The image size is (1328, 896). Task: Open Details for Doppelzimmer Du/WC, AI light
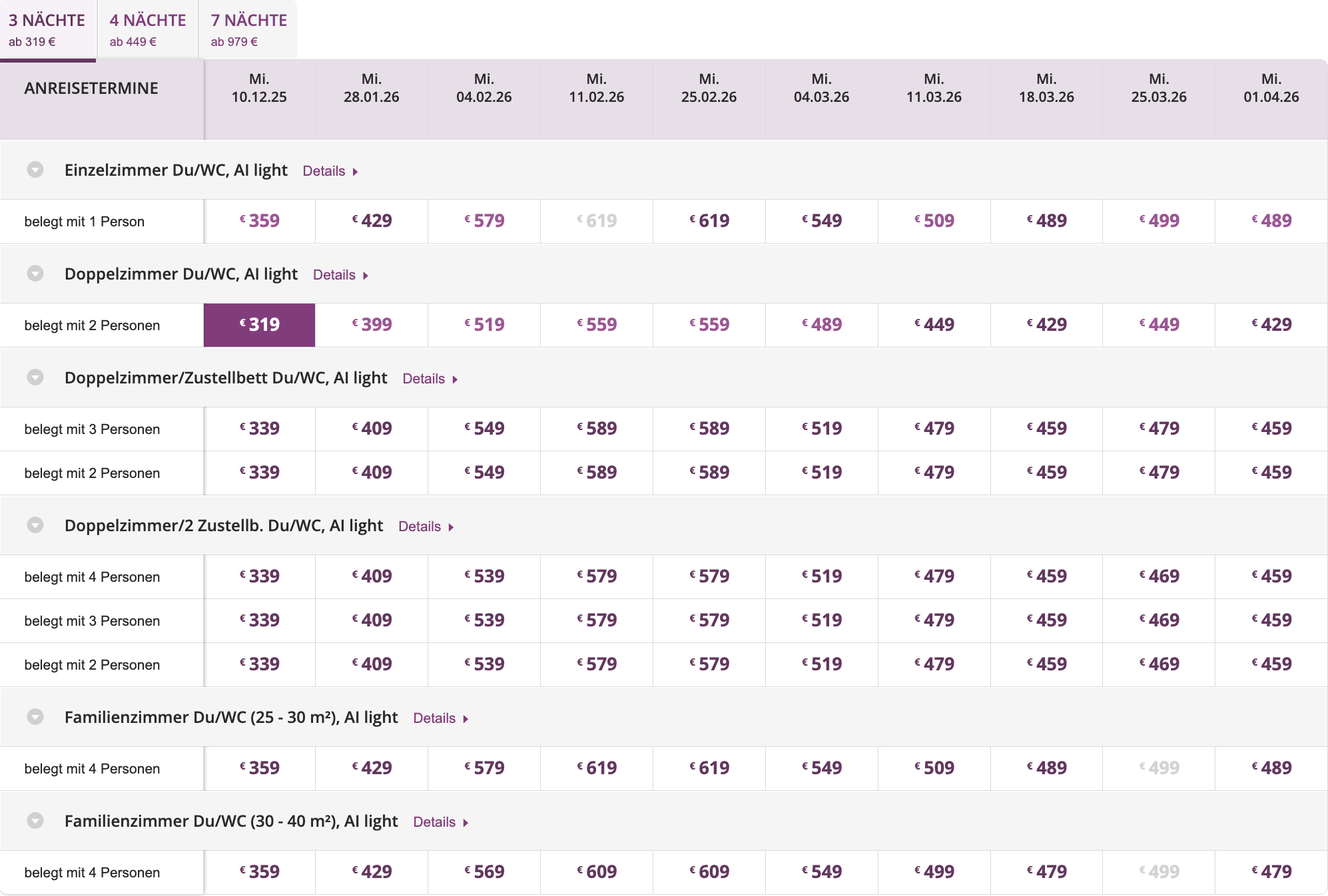[x=340, y=275]
